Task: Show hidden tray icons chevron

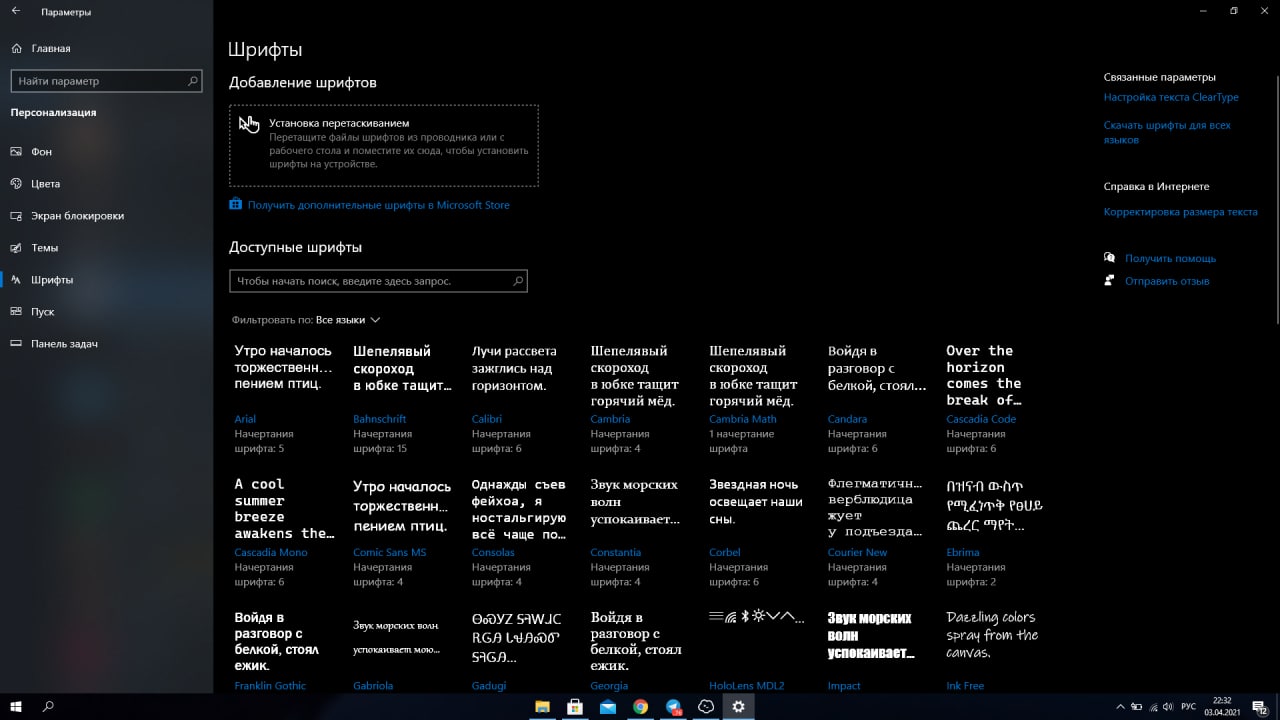Action: click(1119, 706)
